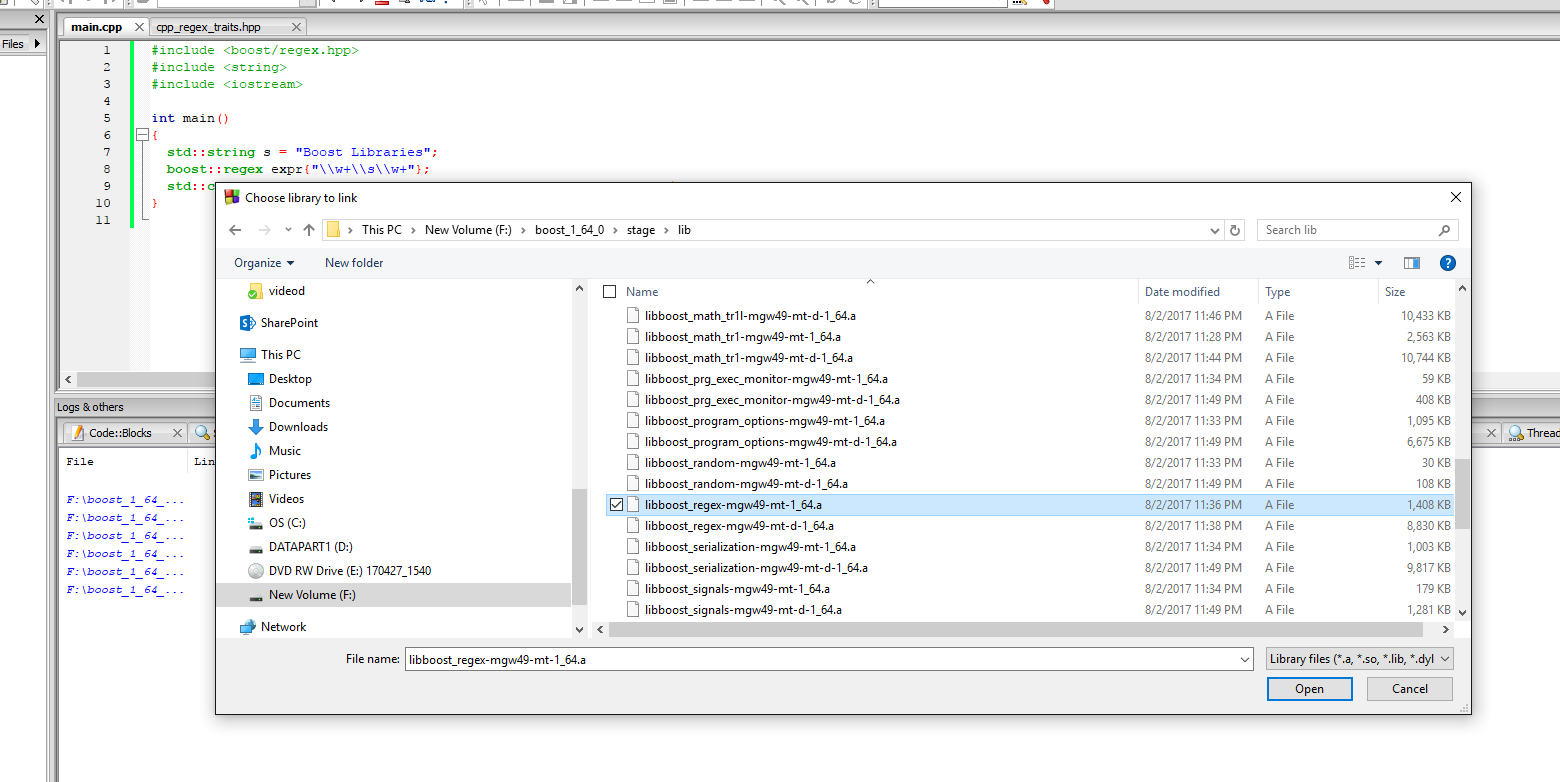
Task: Expand the address bar history dropdown
Action: click(1215, 230)
